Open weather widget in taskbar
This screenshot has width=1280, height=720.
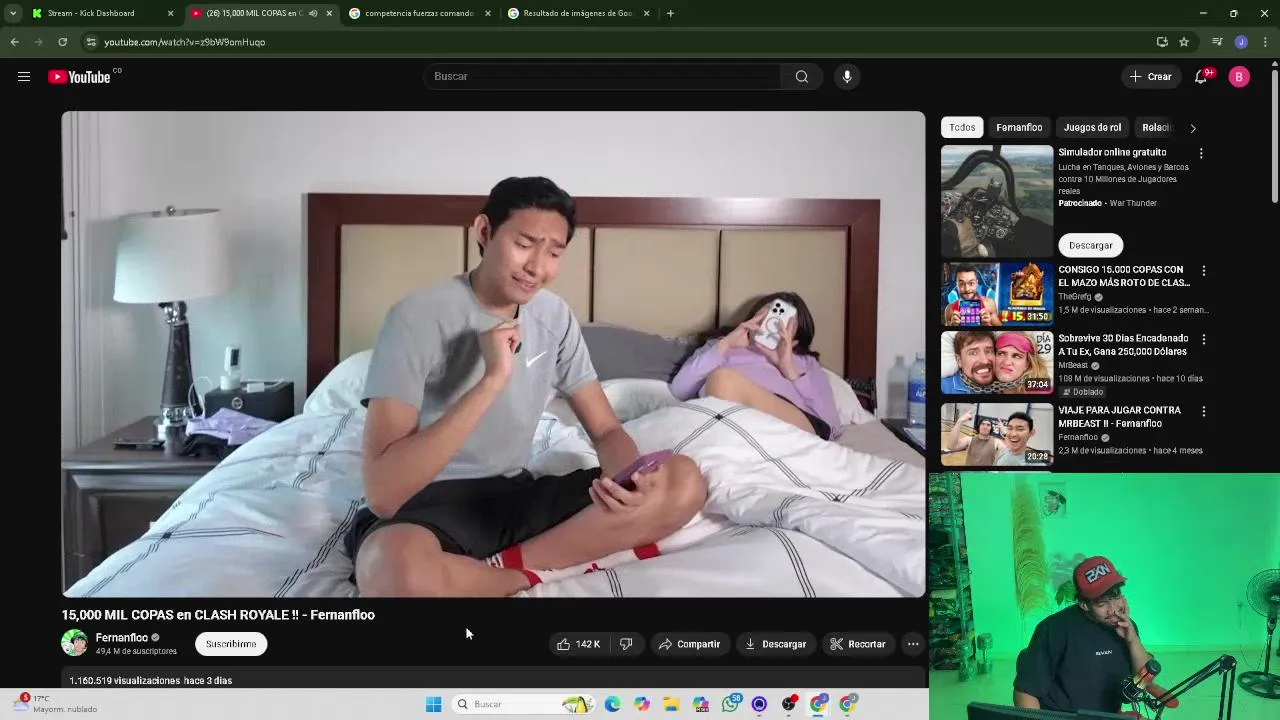point(55,704)
